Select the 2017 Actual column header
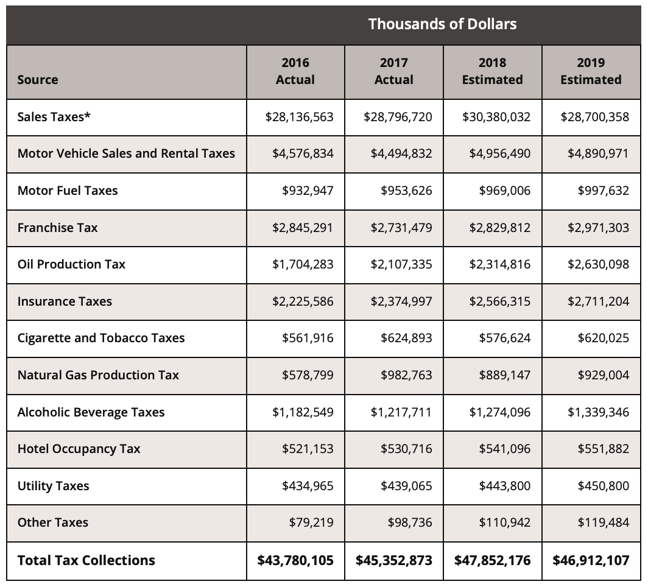Viewport: 648px width, 587px height. [394, 71]
